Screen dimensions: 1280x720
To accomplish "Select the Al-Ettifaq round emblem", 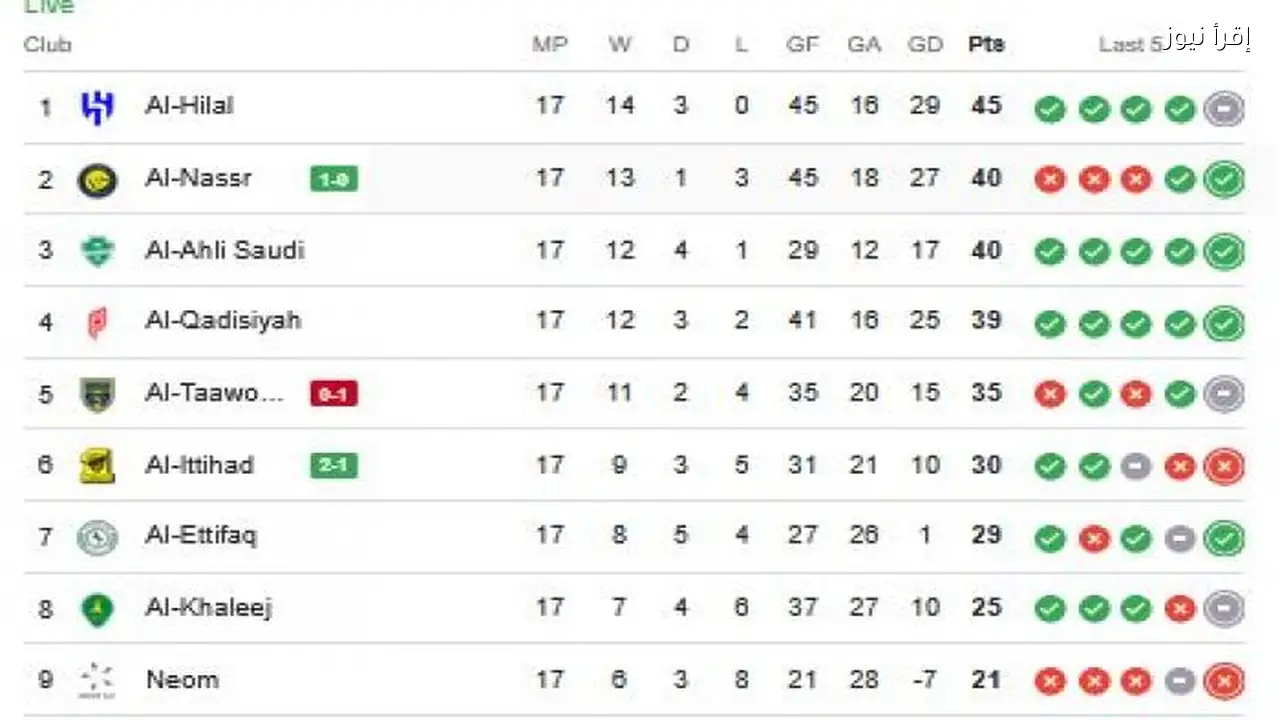I will click(97, 537).
